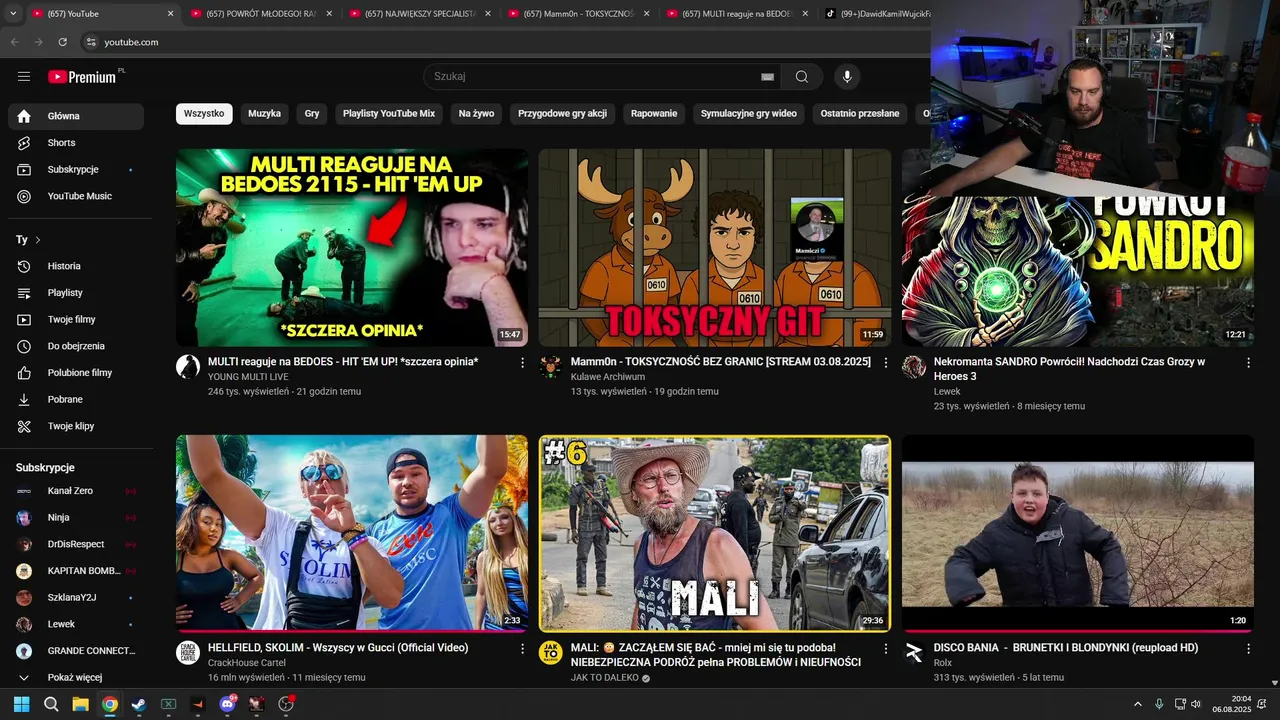
Task: Select the Muzyka filter chip
Action: point(264,114)
